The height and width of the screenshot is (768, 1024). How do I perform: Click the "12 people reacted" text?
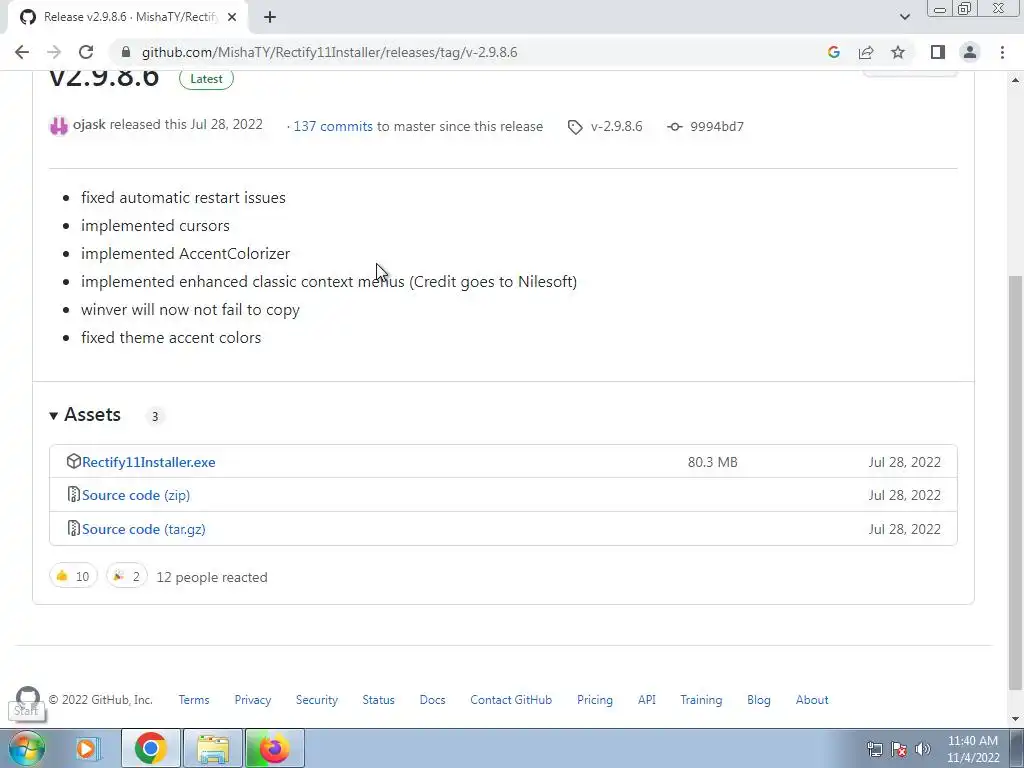[x=212, y=577]
